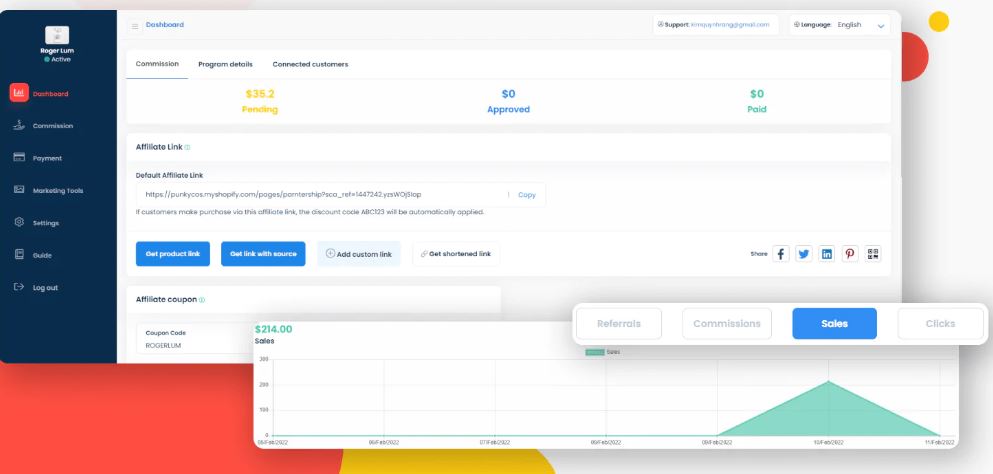Click the chart peak at 10/Feb/2022
The height and width of the screenshot is (474, 993).
pos(828,381)
